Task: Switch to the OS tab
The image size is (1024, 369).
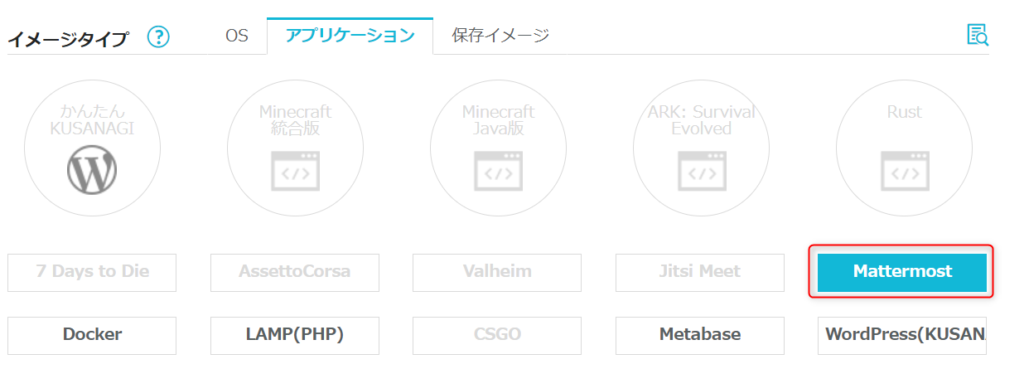Action: (237, 35)
